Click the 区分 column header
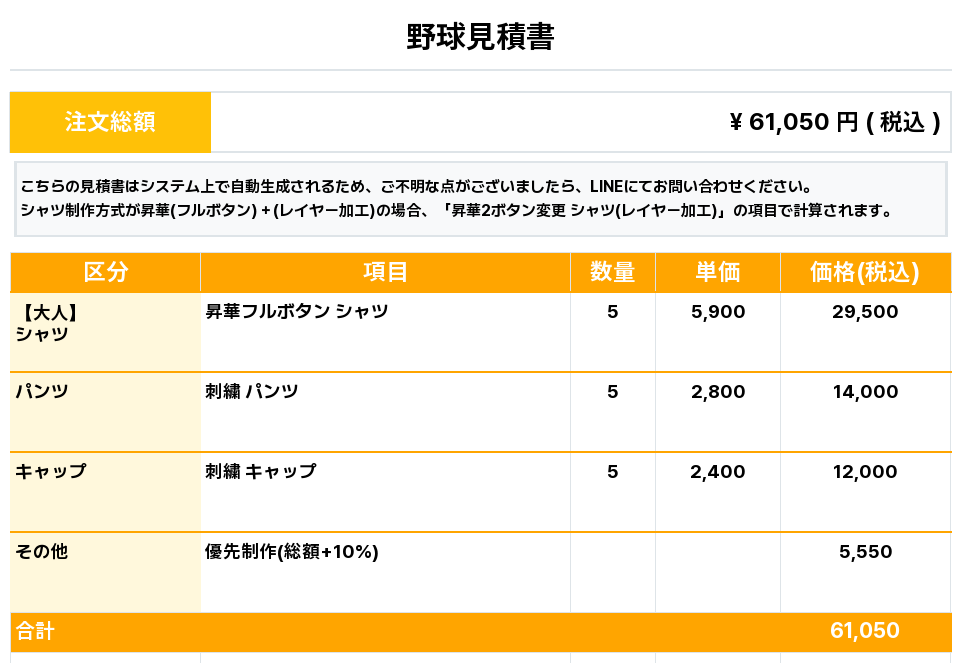Viewport: 961px width, 663px height. coord(105,272)
